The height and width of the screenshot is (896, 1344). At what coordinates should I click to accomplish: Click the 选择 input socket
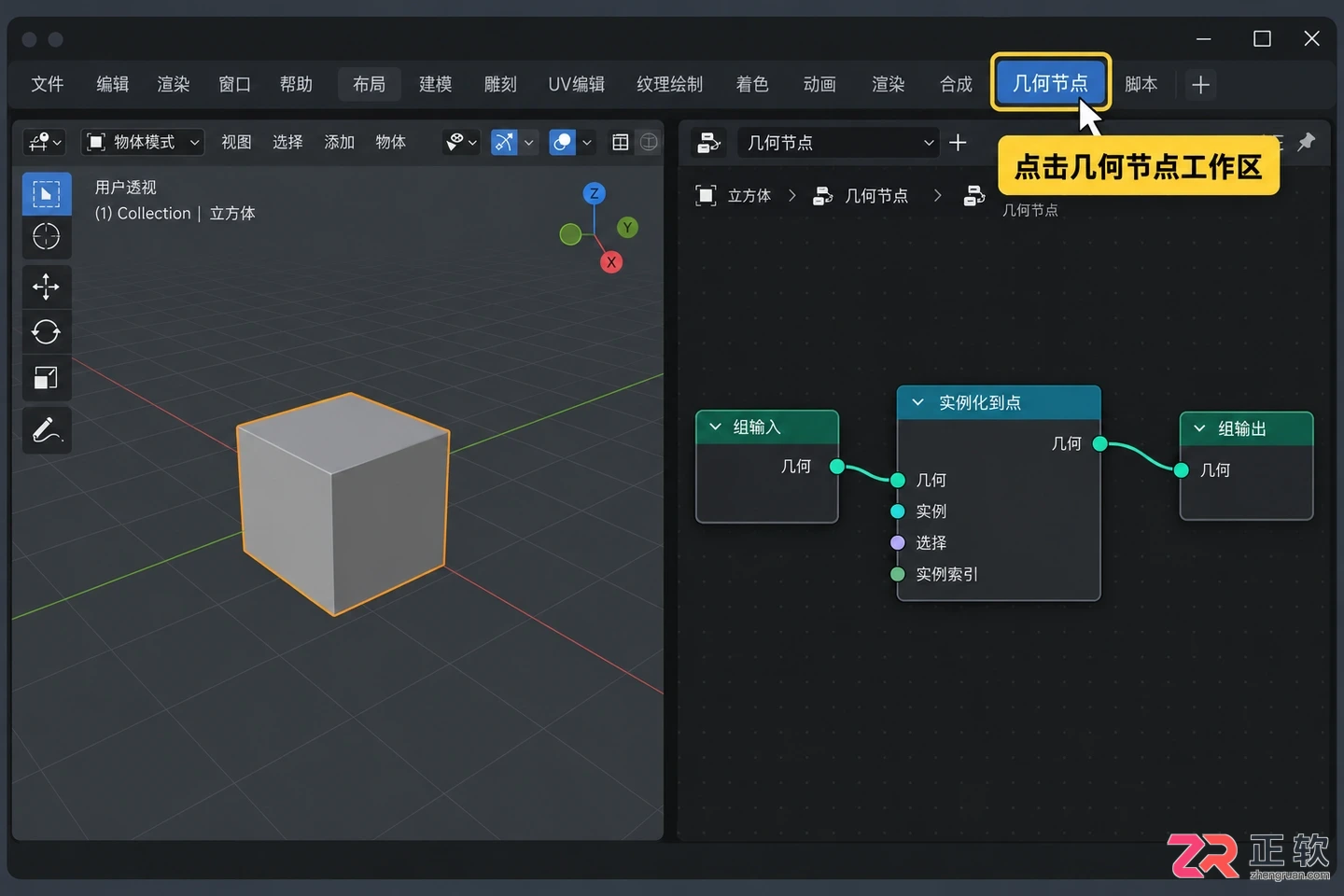click(898, 542)
